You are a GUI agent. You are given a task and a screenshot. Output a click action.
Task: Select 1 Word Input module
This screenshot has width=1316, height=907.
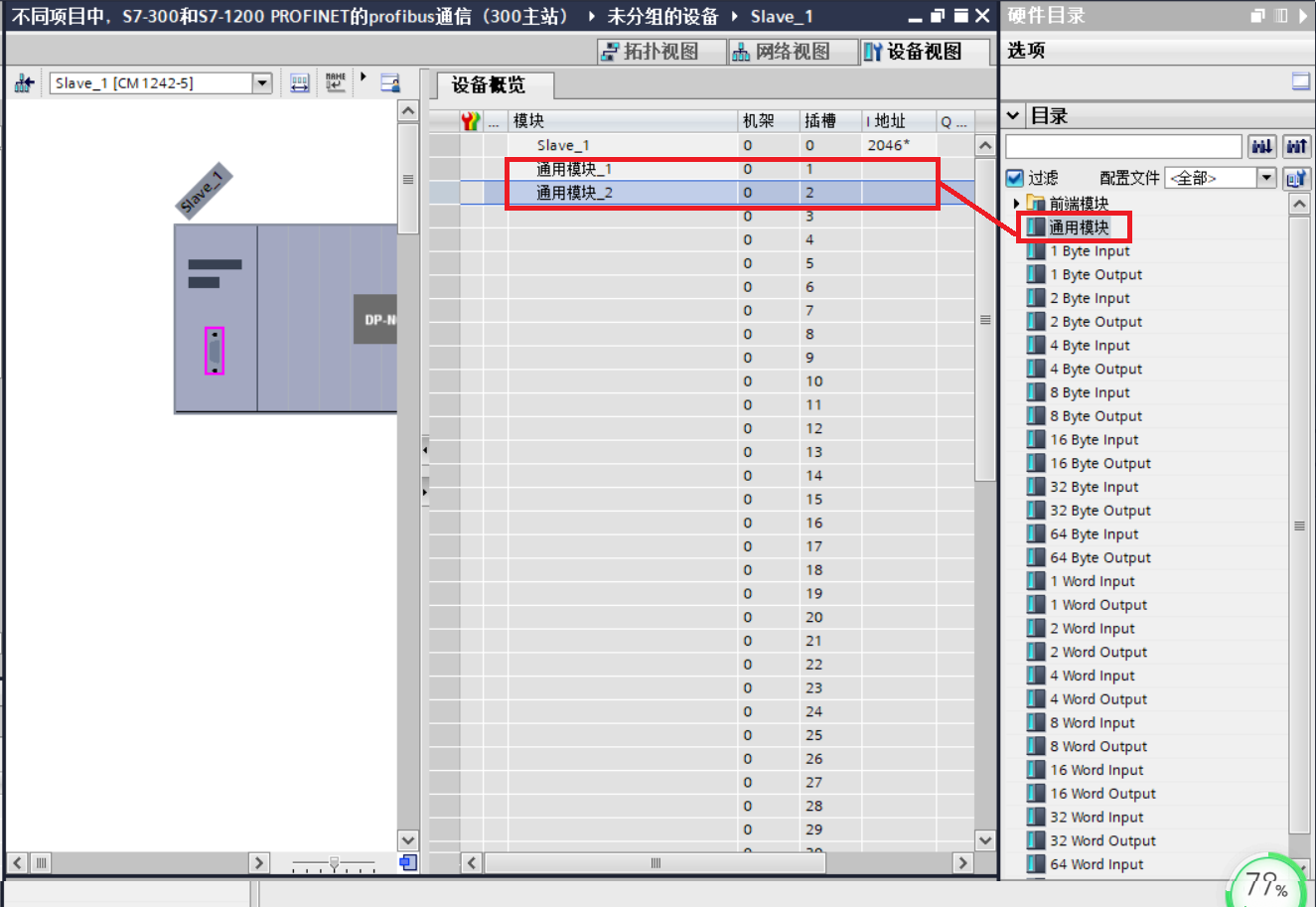pyautogui.click(x=1093, y=582)
